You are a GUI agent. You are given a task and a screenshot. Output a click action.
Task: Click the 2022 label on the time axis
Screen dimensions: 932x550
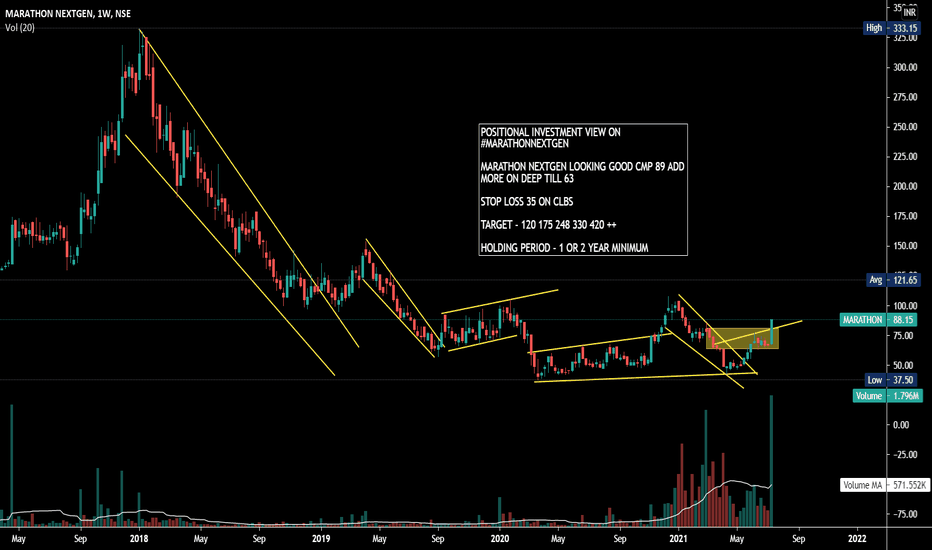point(857,539)
